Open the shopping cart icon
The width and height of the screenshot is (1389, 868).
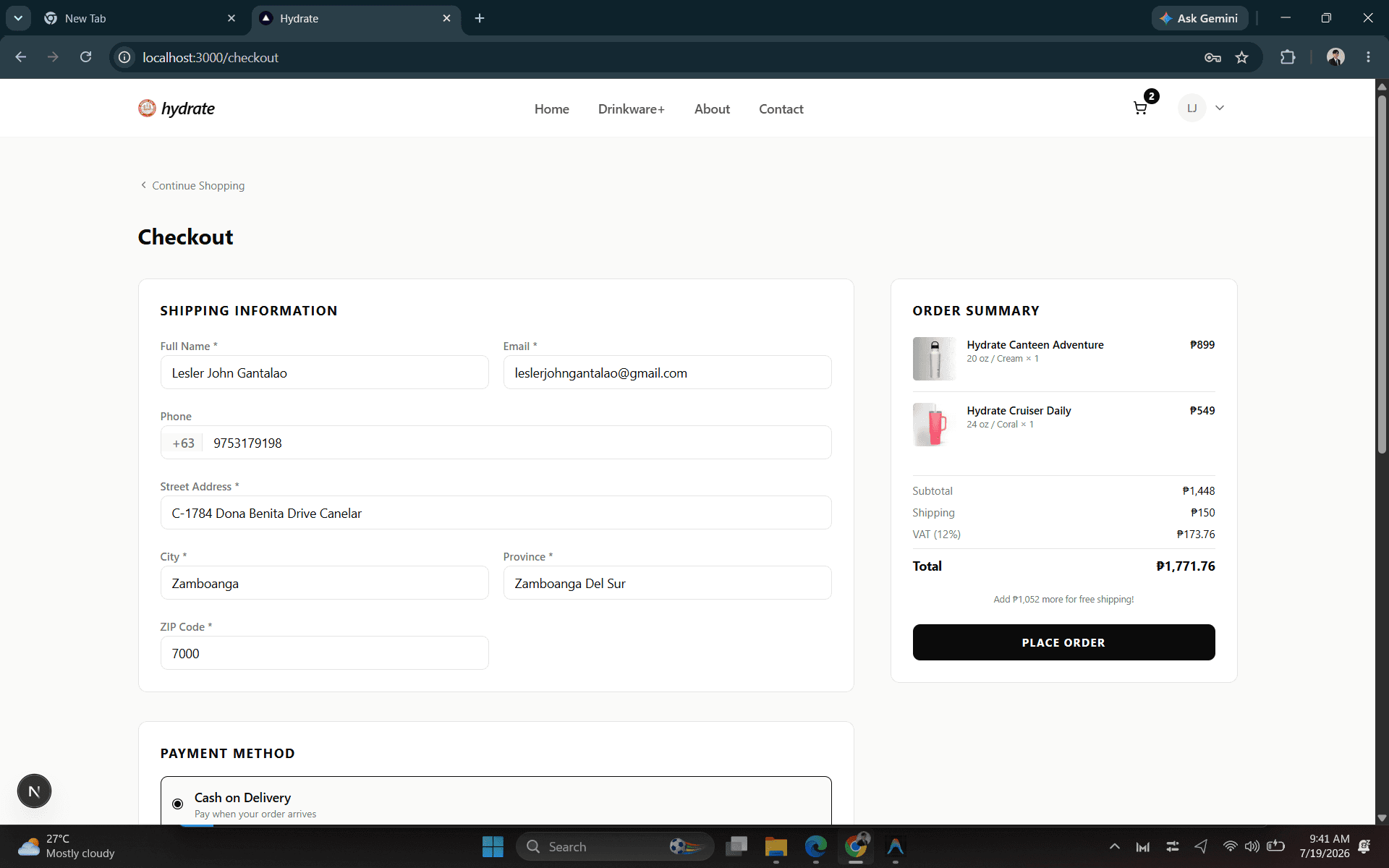(1141, 109)
